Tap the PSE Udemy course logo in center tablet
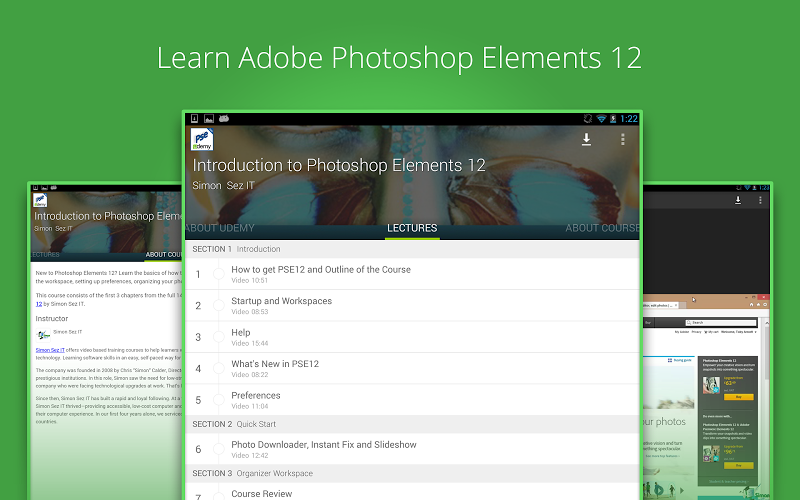Viewport: 800px width, 500px height. [x=202, y=139]
